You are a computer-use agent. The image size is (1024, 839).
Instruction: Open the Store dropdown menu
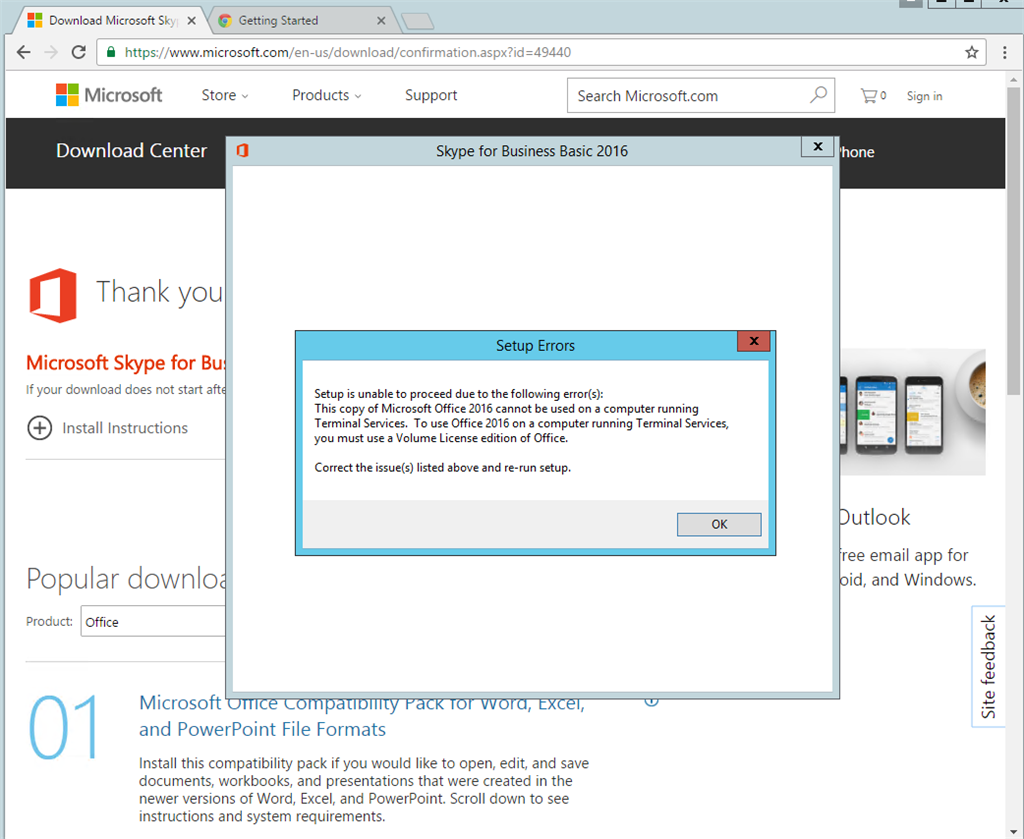pyautogui.click(x=225, y=95)
